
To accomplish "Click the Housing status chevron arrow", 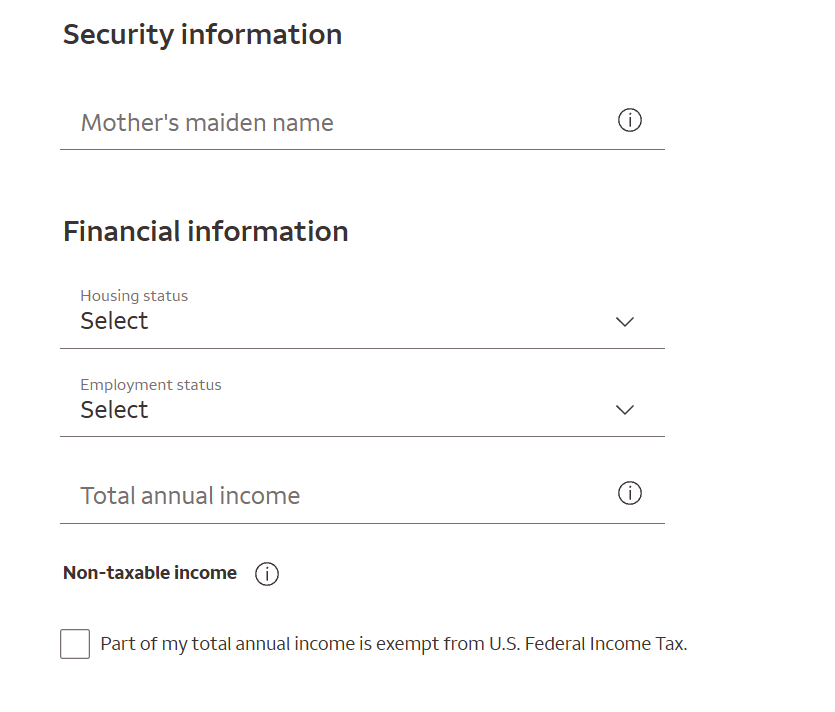I will click(625, 322).
